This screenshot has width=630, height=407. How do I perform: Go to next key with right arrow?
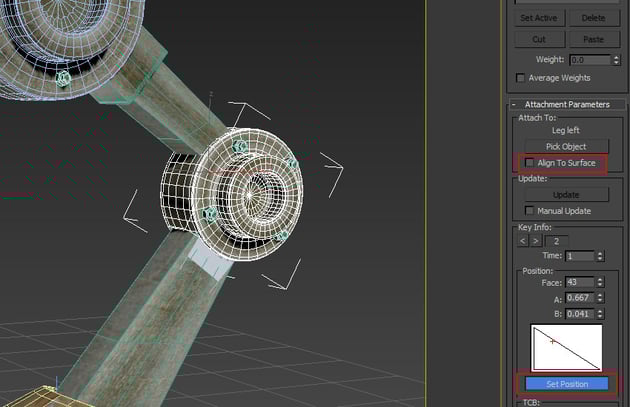click(x=536, y=241)
